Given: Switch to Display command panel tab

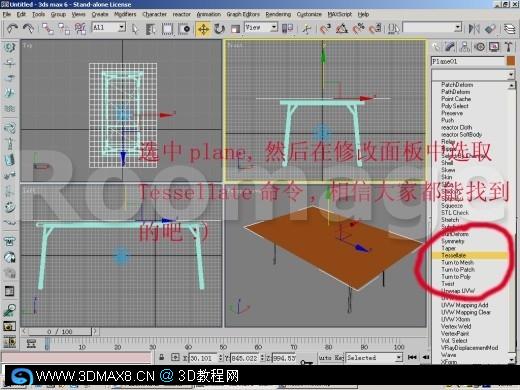Looking at the screenshot, I should tap(494, 47).
